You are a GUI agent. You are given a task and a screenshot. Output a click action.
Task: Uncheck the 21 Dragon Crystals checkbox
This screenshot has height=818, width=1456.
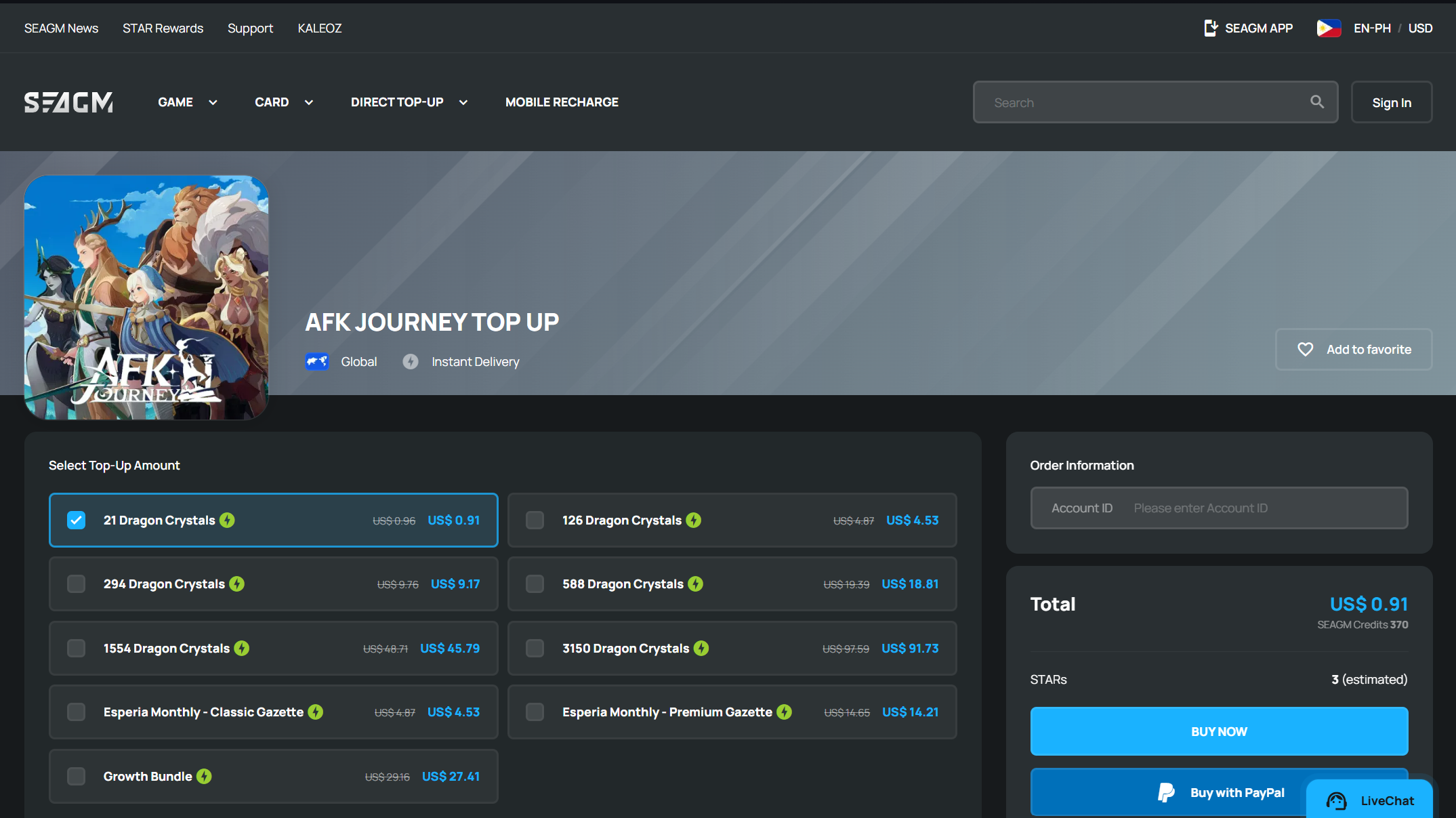tap(77, 520)
